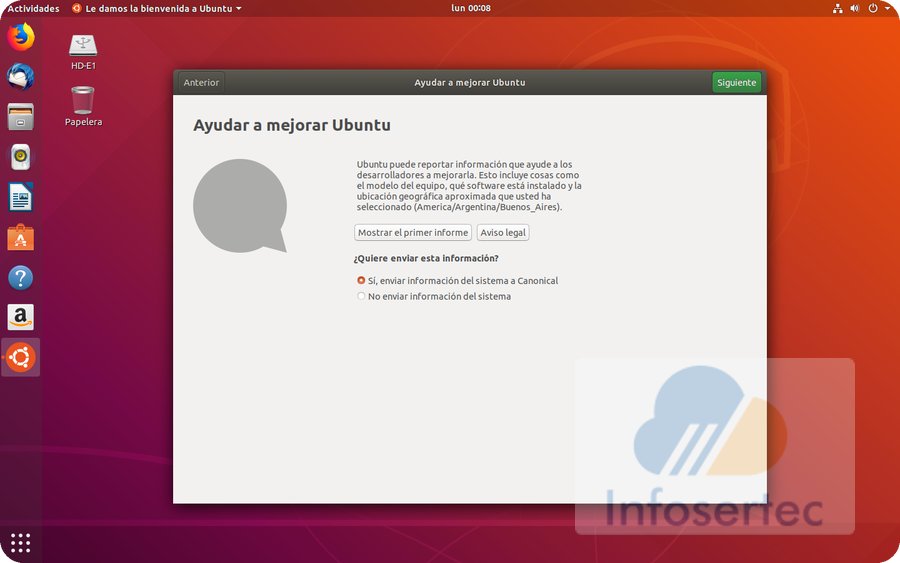Launch Thunderbird mail from the dock
The height and width of the screenshot is (563, 900).
tap(20, 77)
